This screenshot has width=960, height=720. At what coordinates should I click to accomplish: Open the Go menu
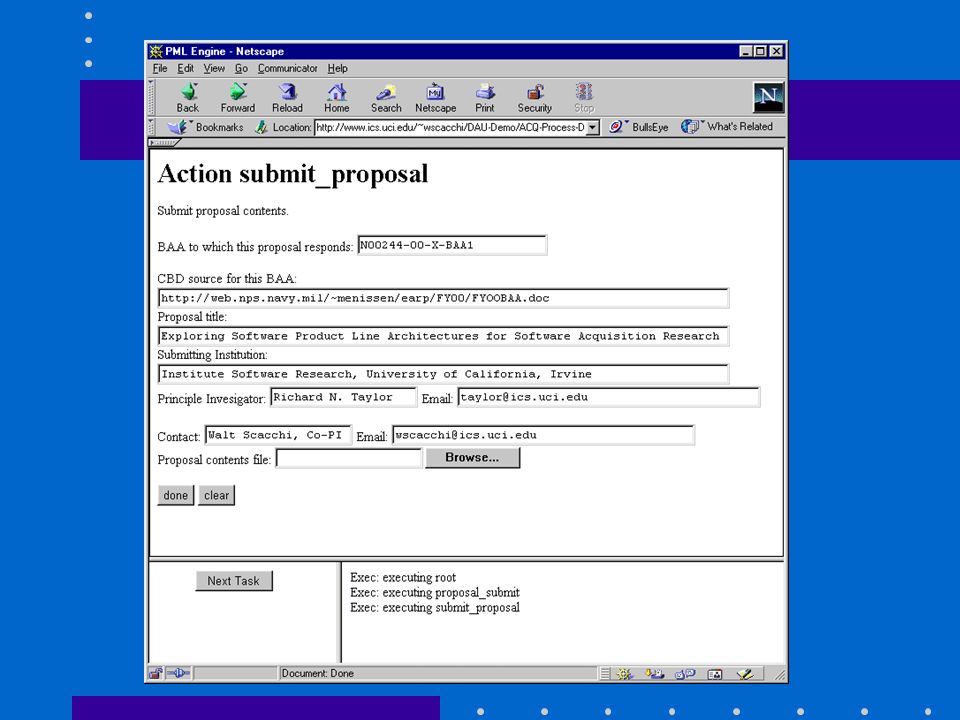click(x=241, y=69)
